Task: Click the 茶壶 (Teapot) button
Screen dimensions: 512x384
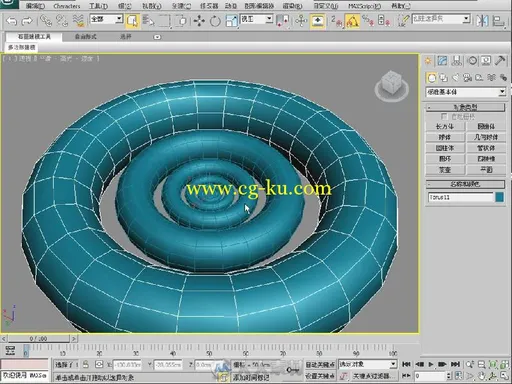Action: (x=445, y=170)
